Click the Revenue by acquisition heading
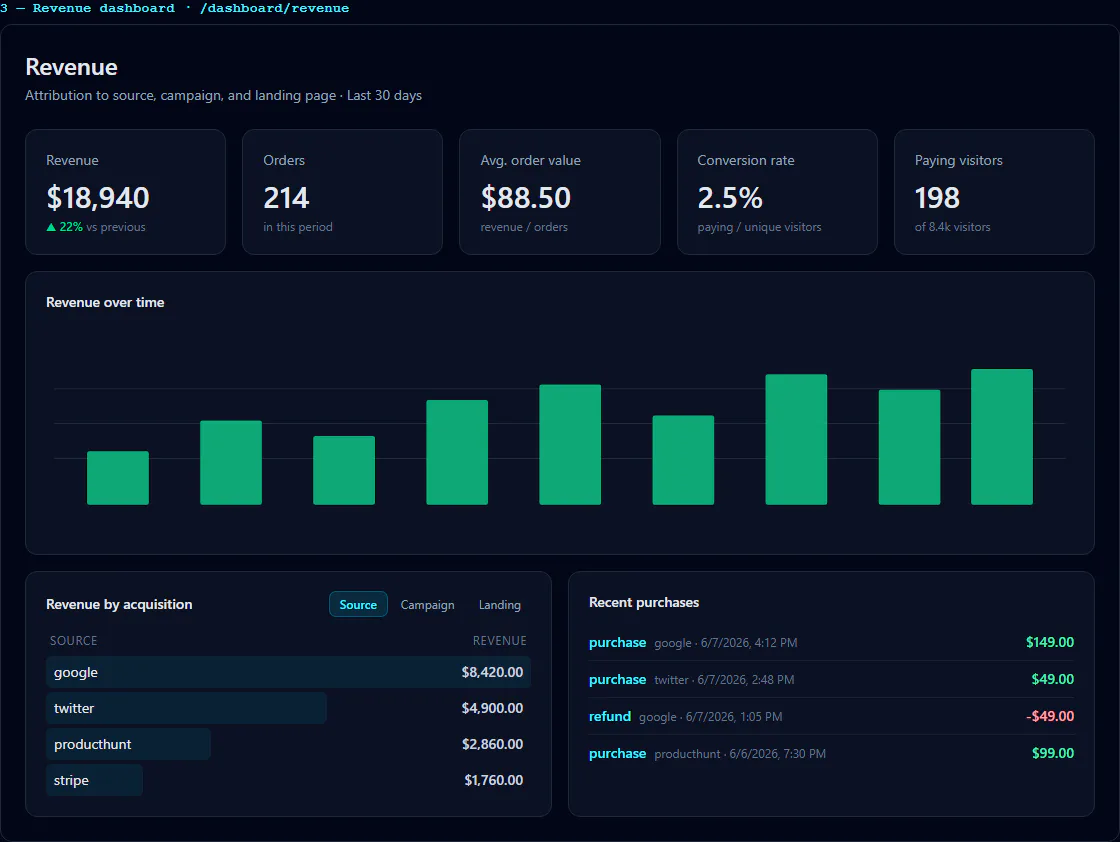This screenshot has width=1120, height=842. pos(119,604)
